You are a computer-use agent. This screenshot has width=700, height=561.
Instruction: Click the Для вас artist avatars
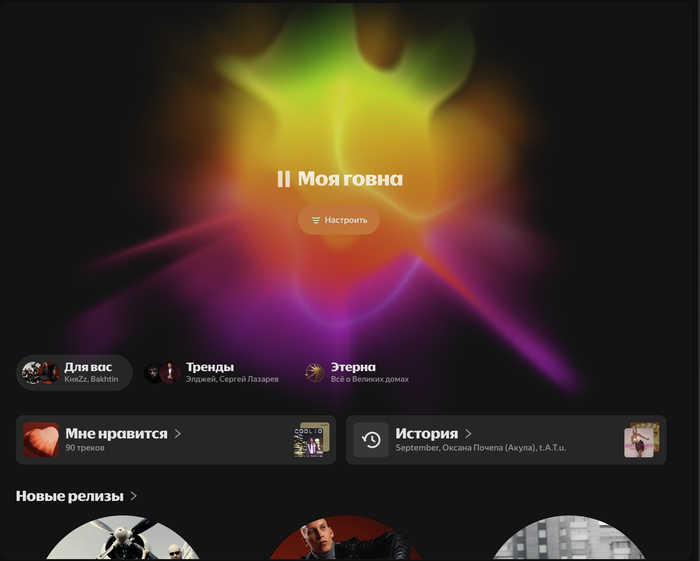41,373
